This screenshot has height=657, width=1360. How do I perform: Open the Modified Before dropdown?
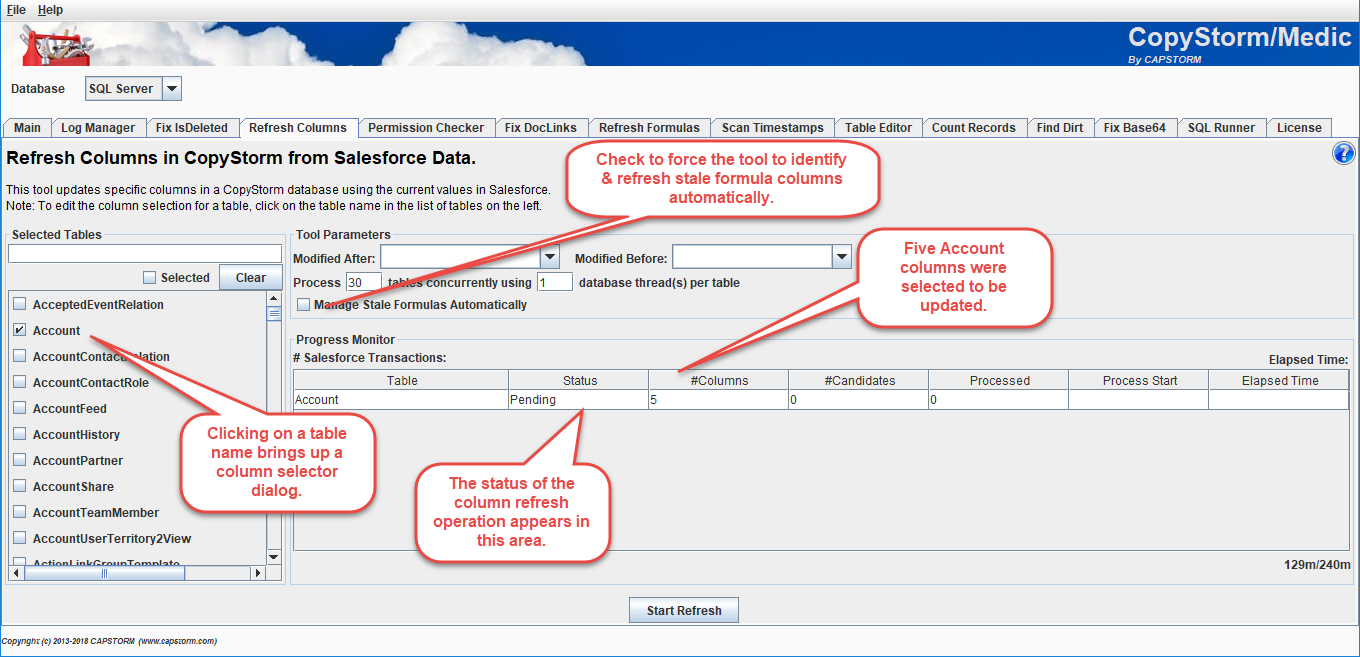tap(841, 258)
